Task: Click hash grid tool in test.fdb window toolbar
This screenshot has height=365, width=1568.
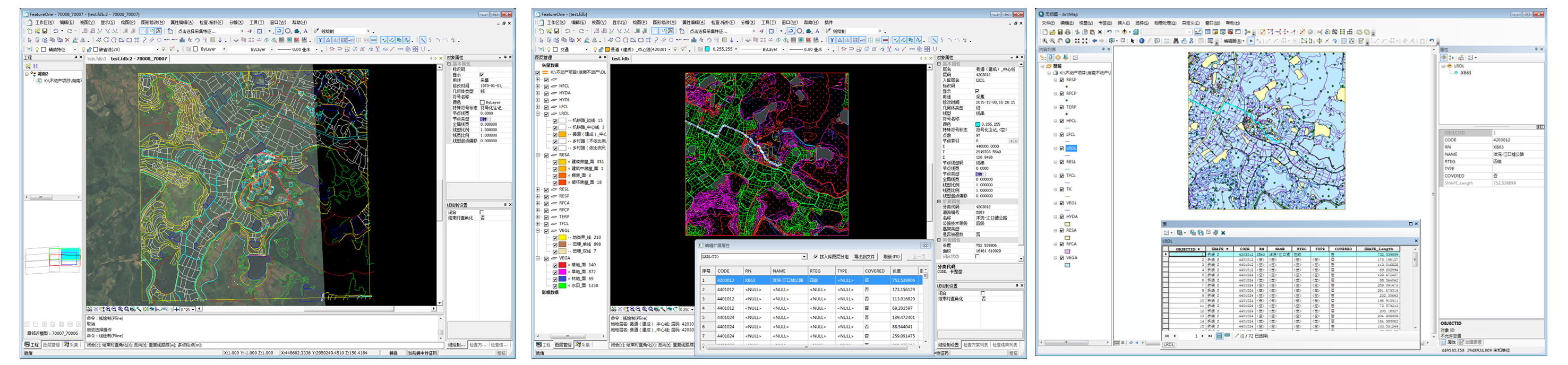Action: click(x=649, y=40)
